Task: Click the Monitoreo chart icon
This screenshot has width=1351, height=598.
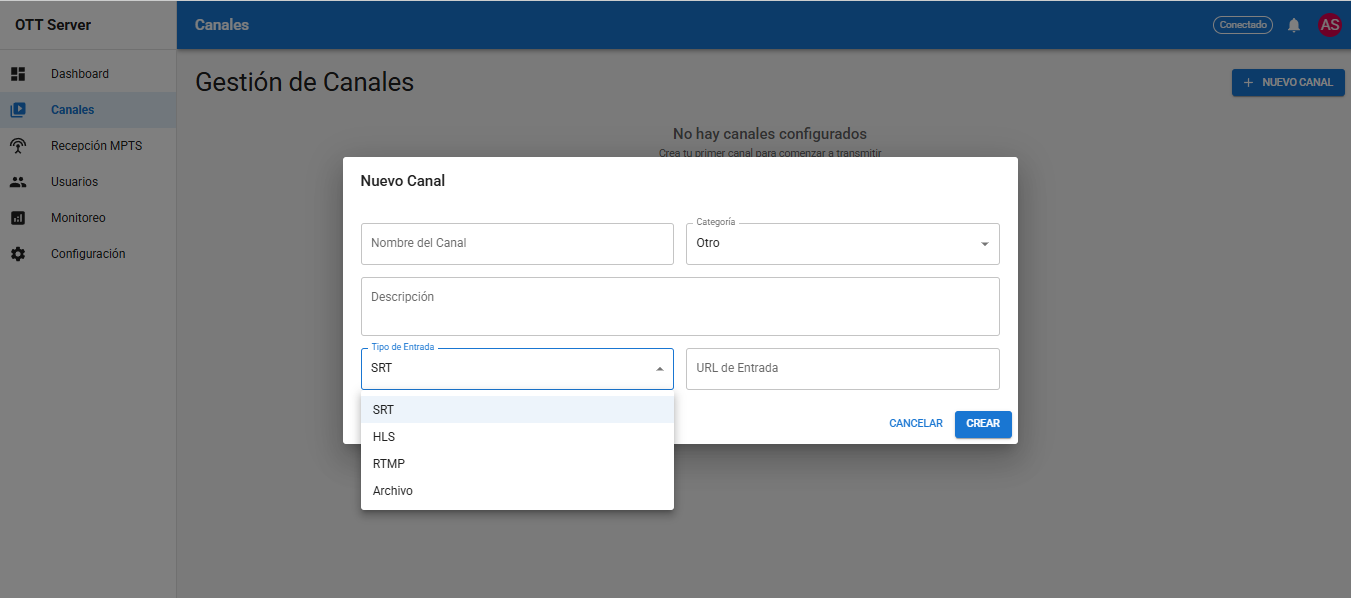Action: point(17,218)
